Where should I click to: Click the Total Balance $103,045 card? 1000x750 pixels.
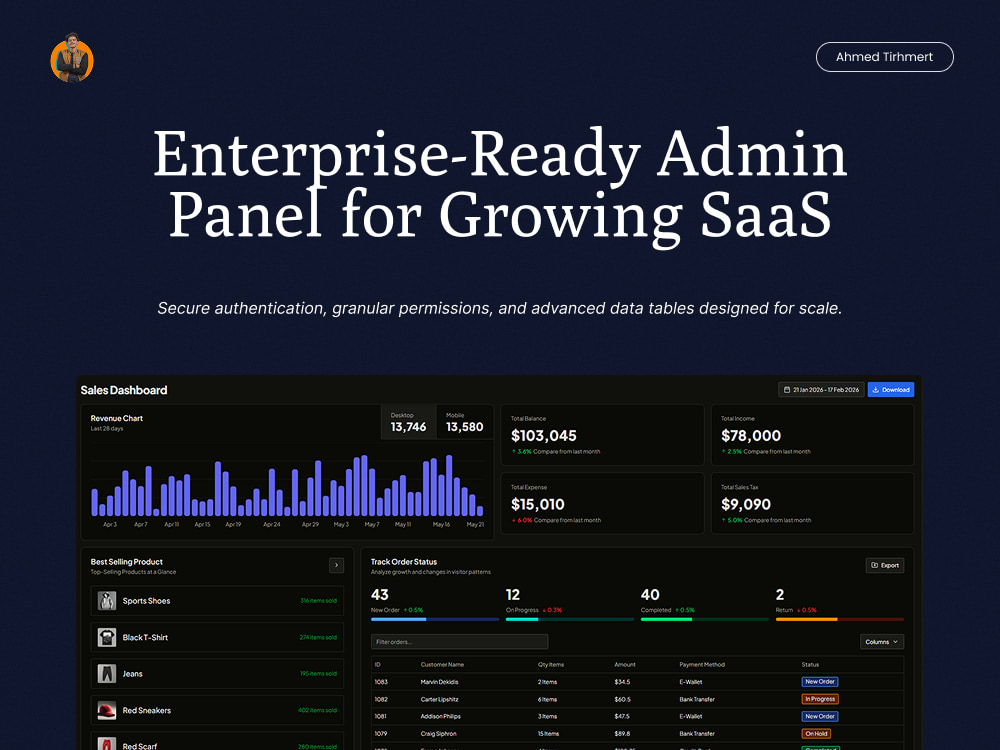click(602, 435)
